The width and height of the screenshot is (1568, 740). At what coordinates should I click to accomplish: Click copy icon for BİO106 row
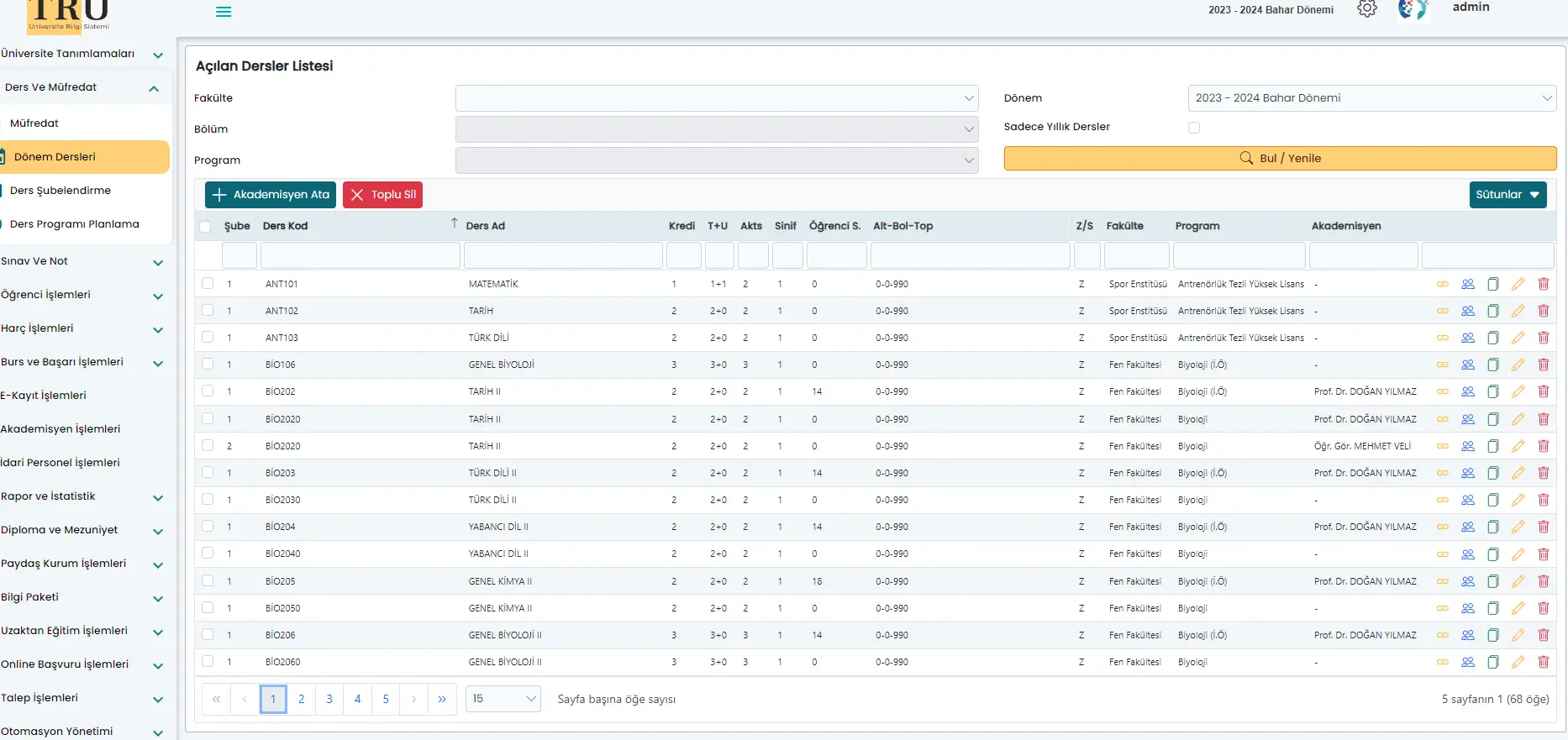tap(1492, 365)
